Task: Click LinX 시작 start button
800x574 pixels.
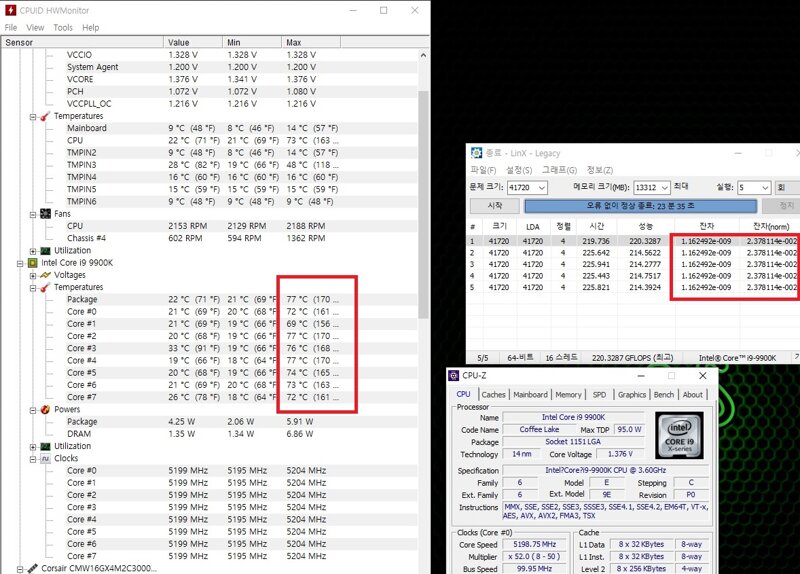Action: click(x=494, y=206)
